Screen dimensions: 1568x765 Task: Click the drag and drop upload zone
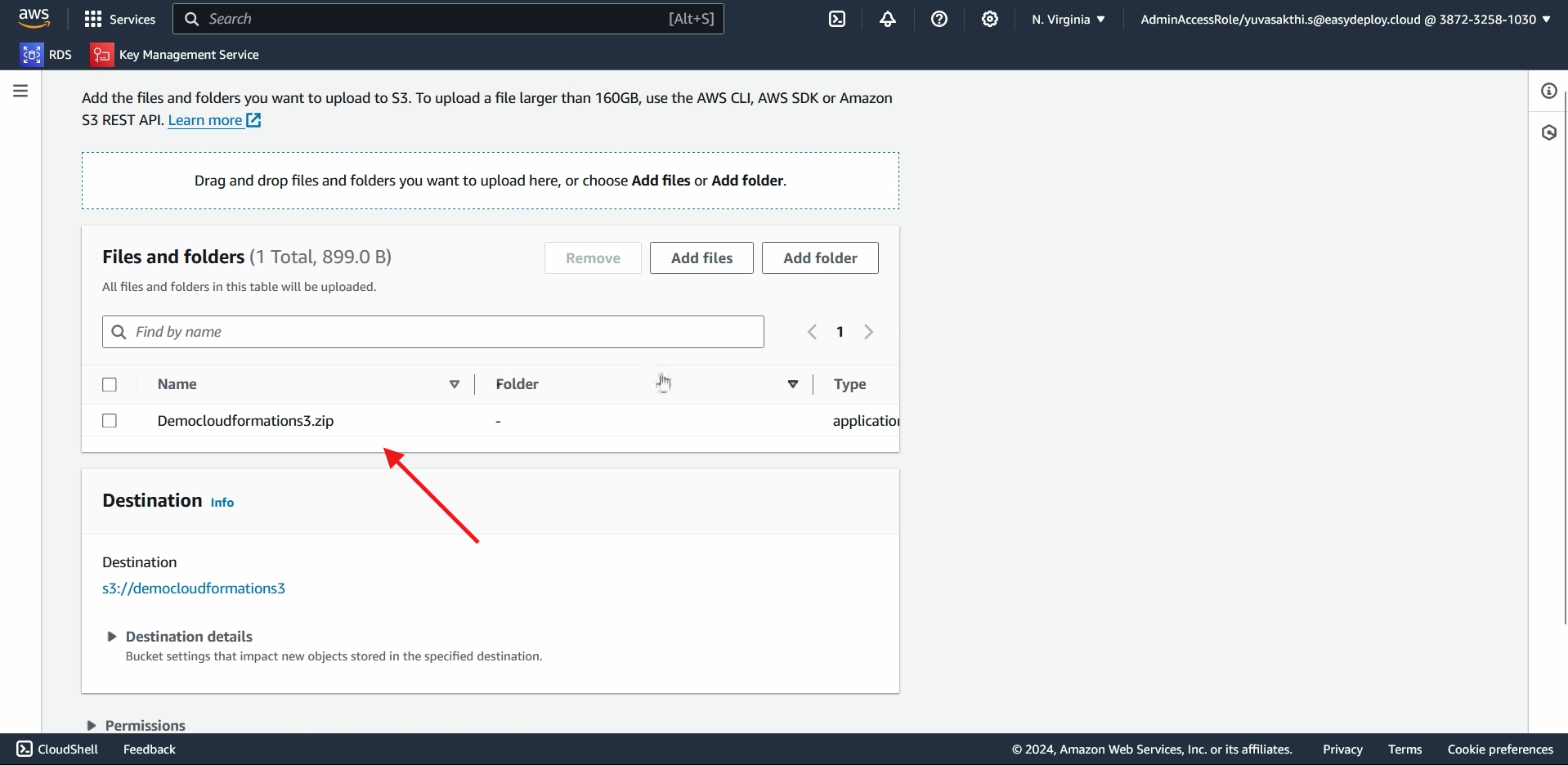491,181
